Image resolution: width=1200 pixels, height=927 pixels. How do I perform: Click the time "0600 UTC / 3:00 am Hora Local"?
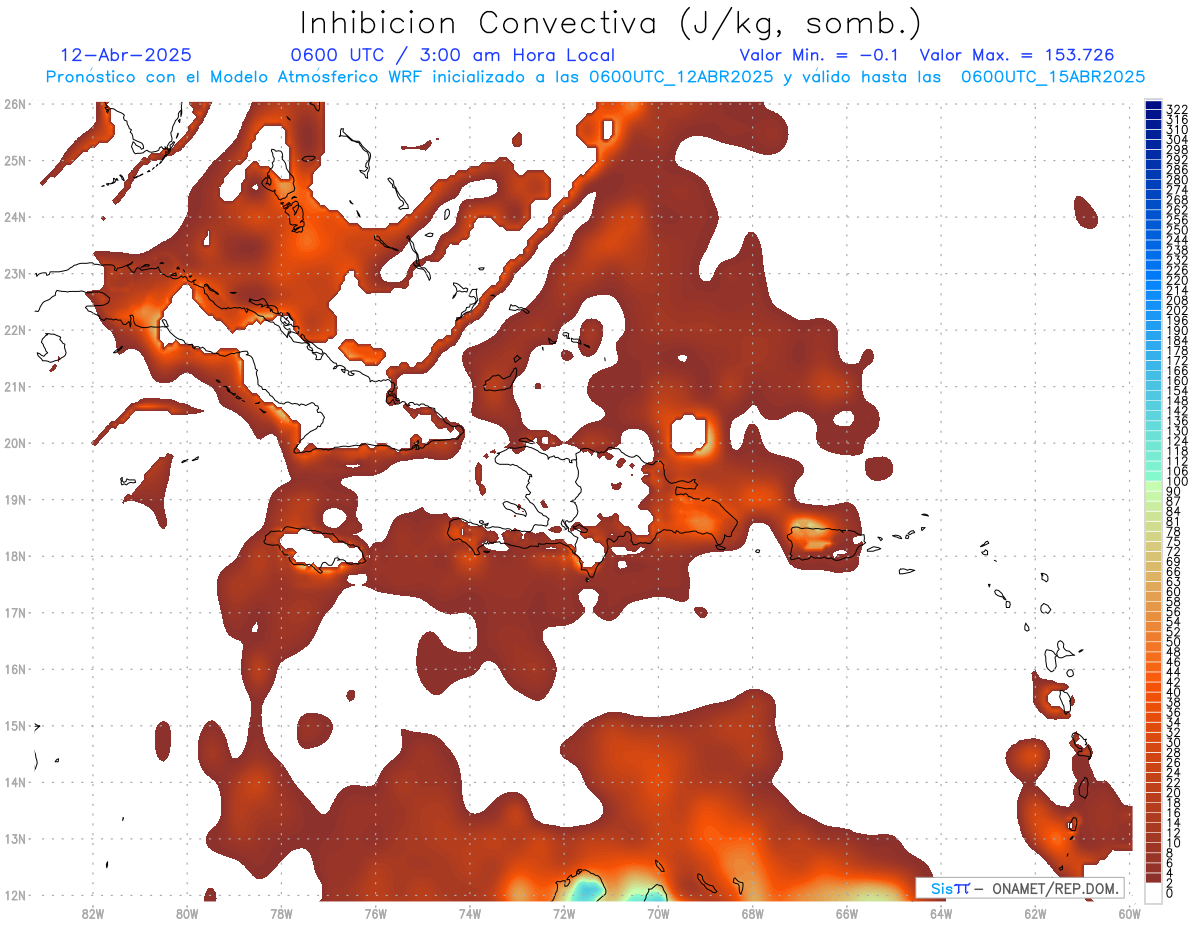(x=453, y=56)
